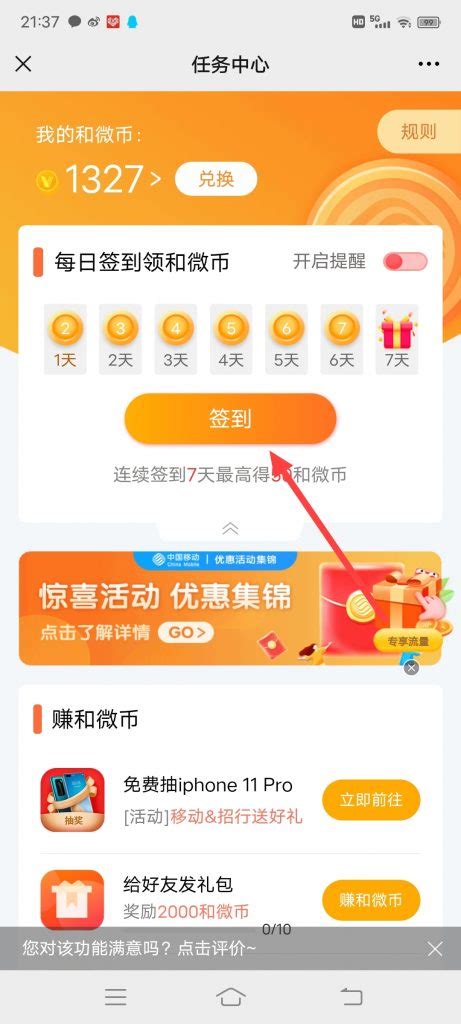Toggle the 开启提醒 reminder switch
The image size is (461, 1024).
pyautogui.click(x=405, y=262)
